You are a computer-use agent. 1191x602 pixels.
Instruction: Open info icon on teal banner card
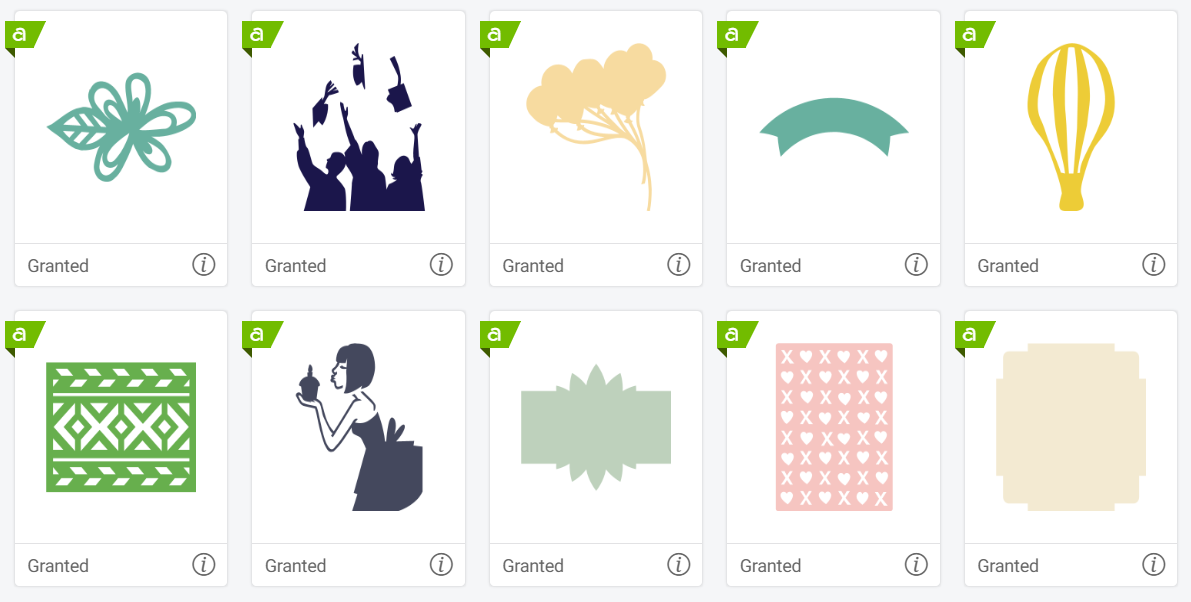(x=916, y=265)
